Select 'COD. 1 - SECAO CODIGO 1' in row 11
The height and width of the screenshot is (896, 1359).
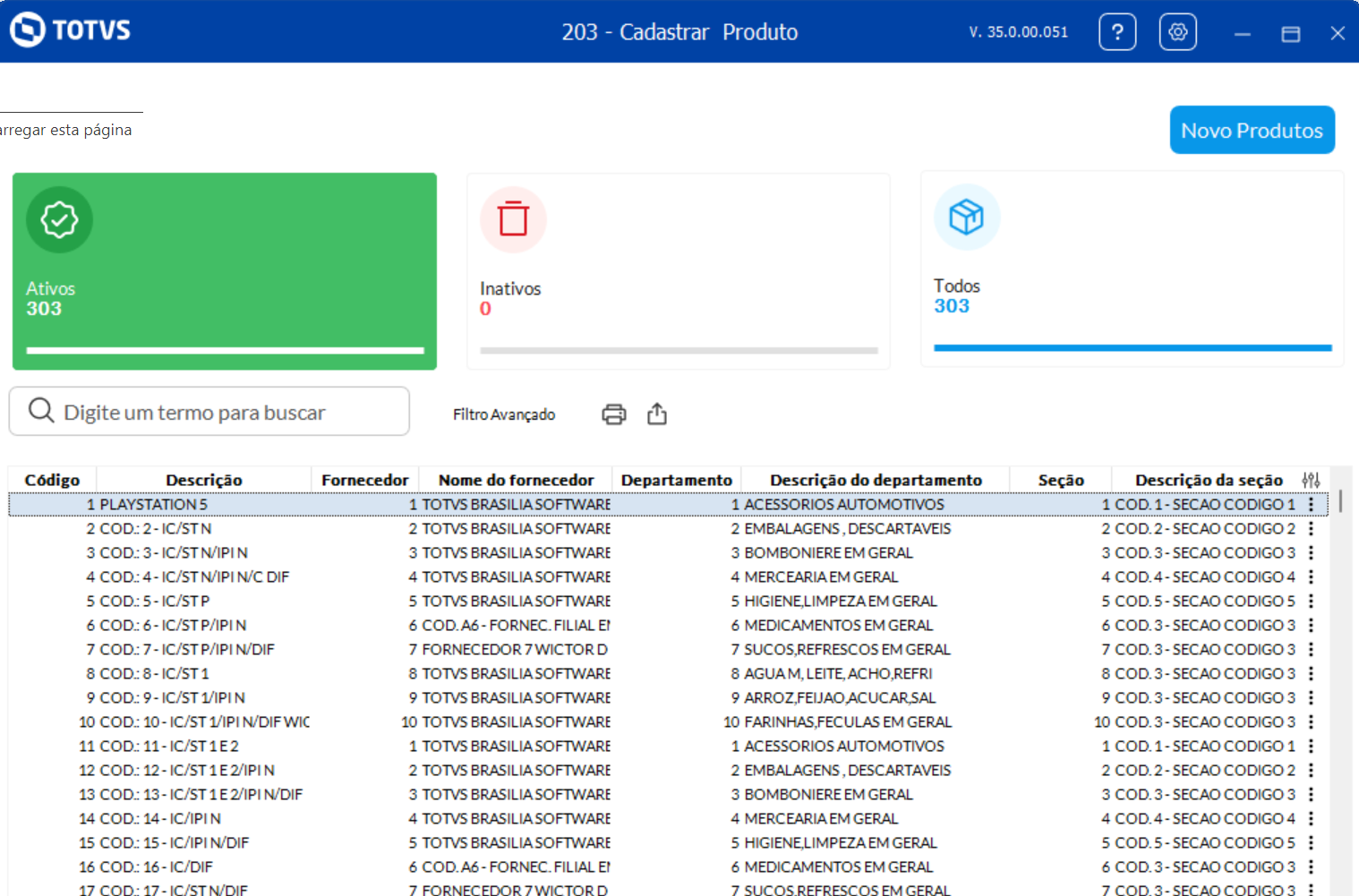[x=1205, y=747]
